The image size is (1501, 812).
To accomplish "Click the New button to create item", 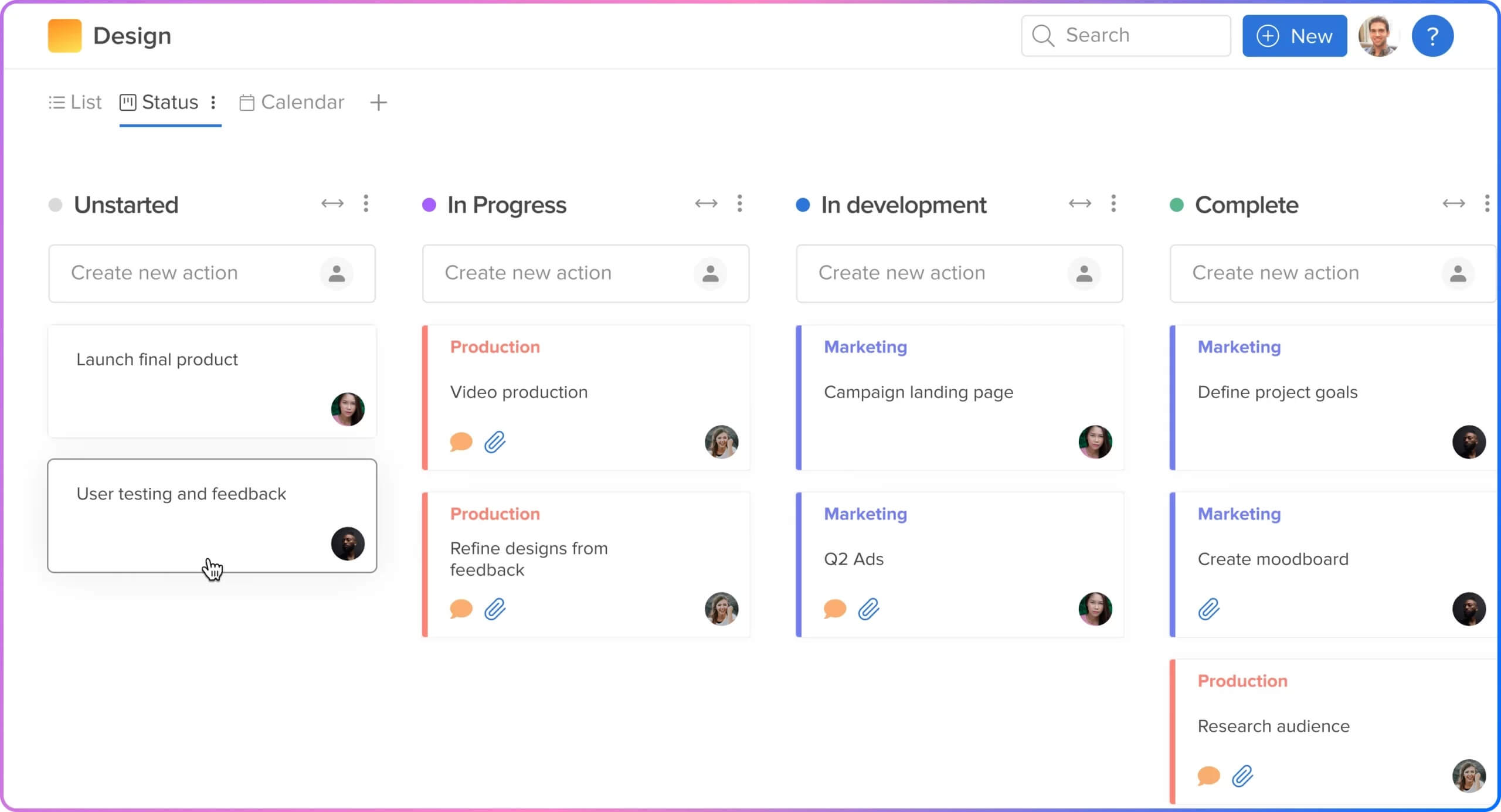I will (x=1295, y=36).
